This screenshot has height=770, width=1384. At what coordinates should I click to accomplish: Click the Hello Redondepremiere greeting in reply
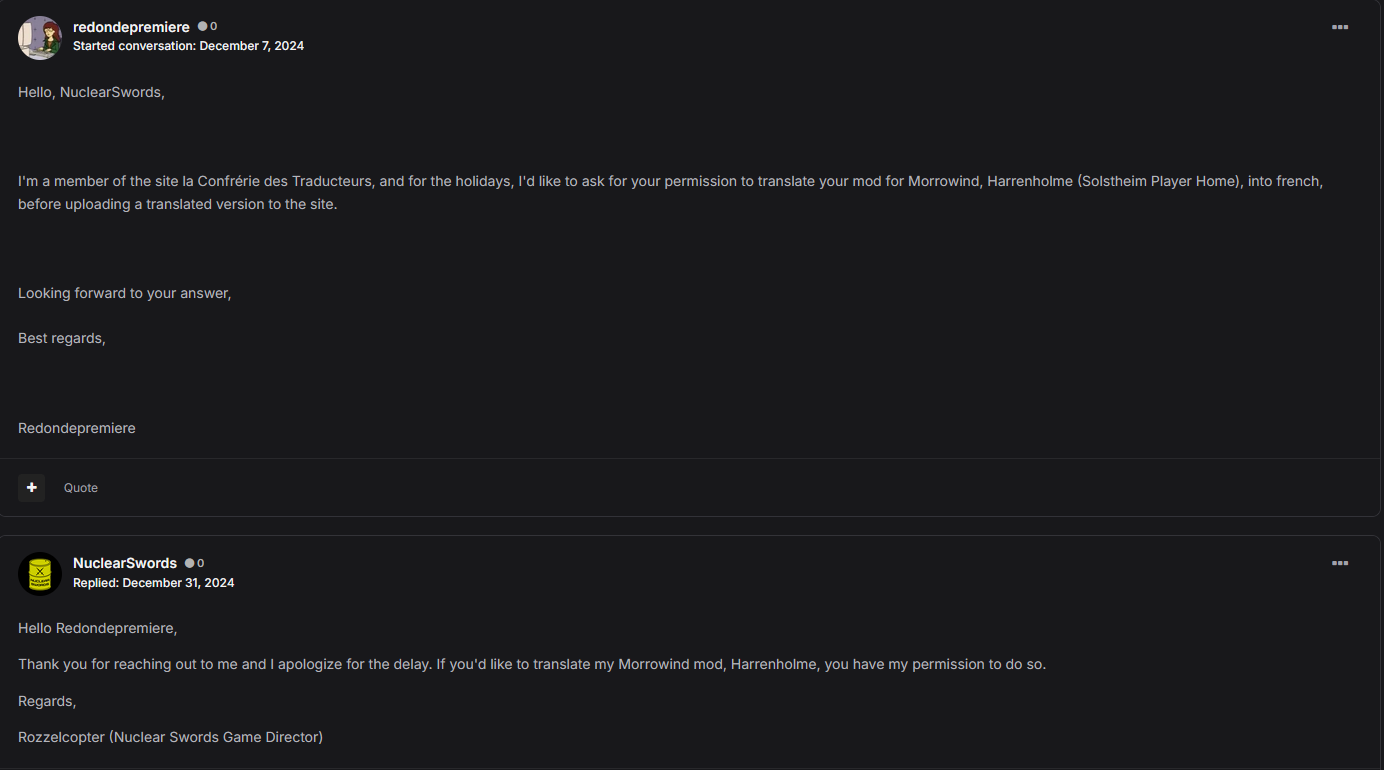(x=98, y=628)
